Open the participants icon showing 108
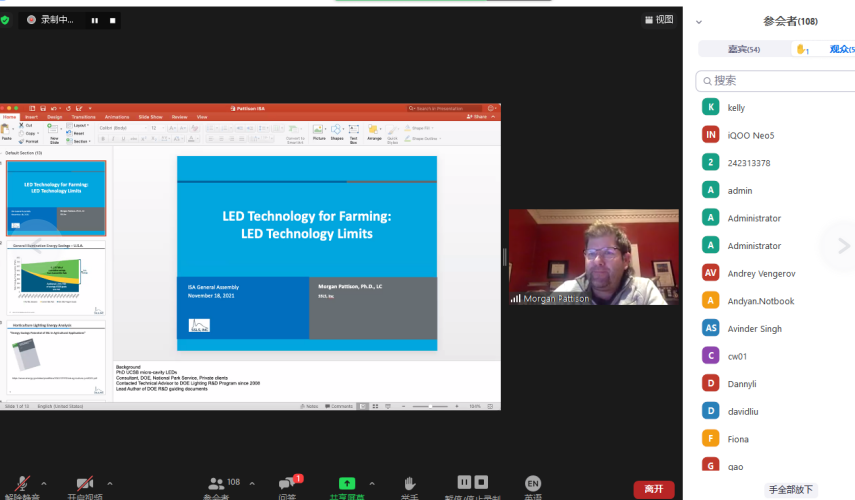 coord(217,484)
